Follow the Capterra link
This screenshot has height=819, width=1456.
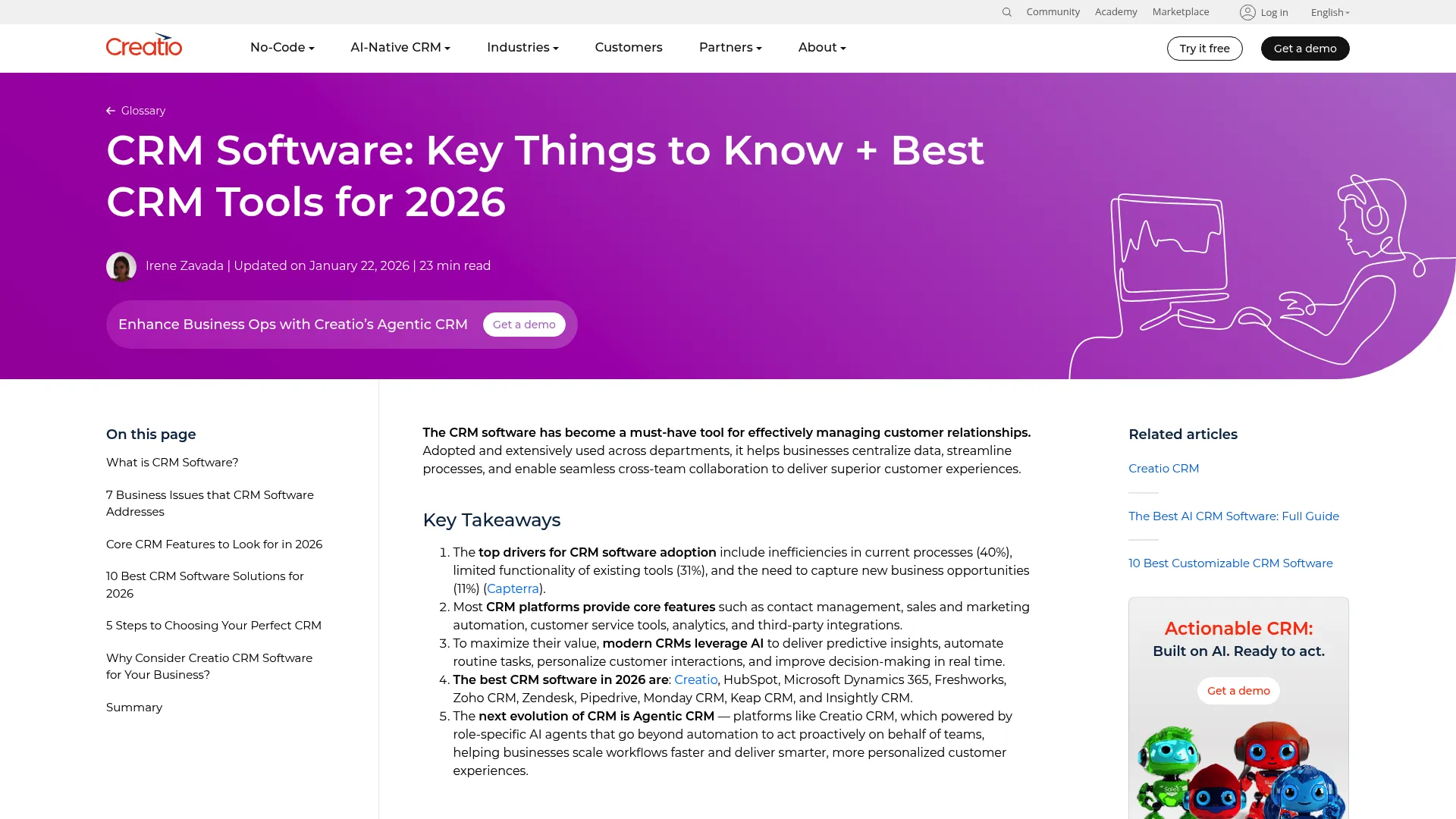[513, 588]
